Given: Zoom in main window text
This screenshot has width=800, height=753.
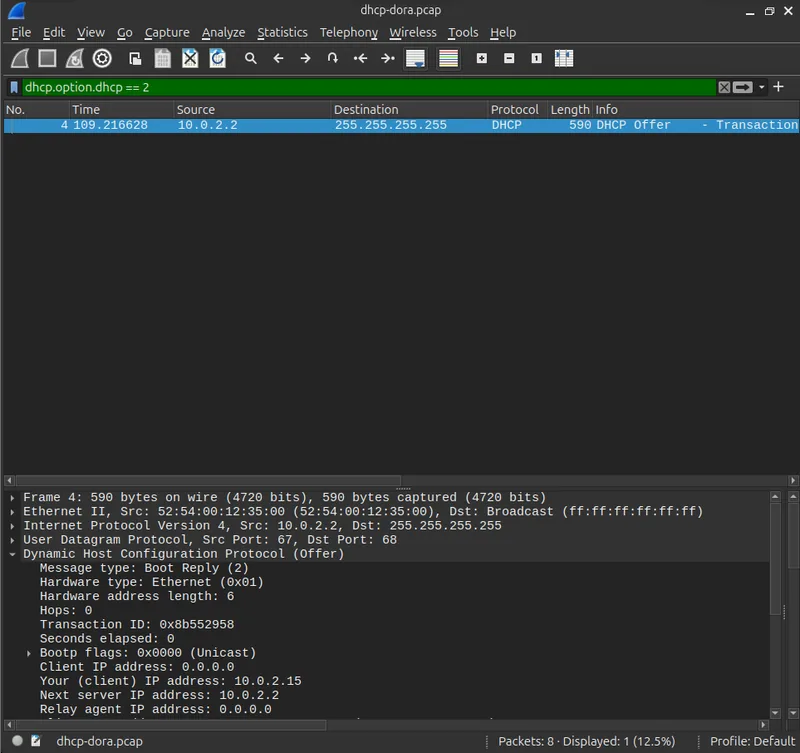Looking at the screenshot, I should (x=482, y=59).
